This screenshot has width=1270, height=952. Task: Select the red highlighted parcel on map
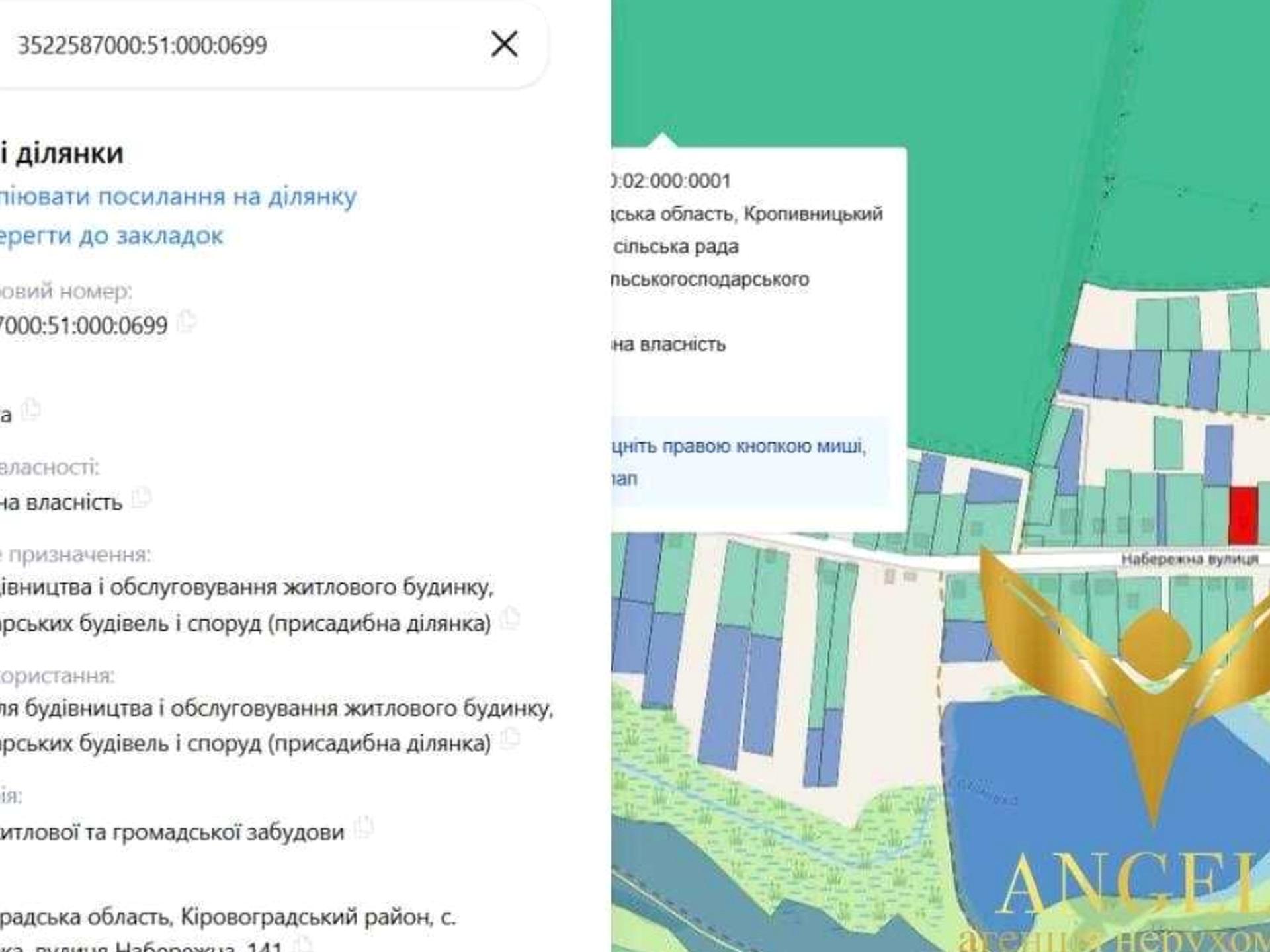pyautogui.click(x=1243, y=516)
